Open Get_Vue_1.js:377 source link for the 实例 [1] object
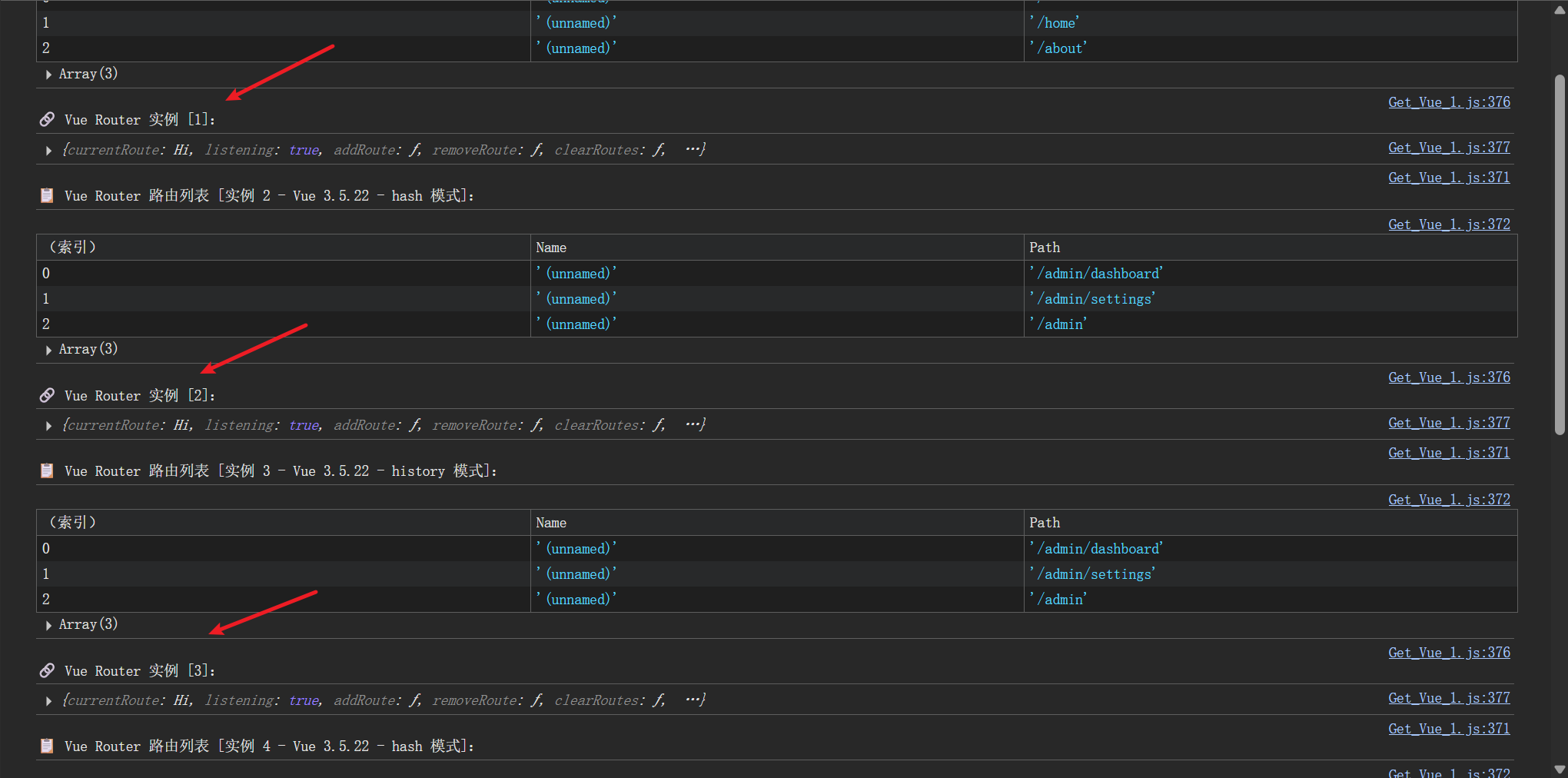This screenshot has width=1568, height=778. click(x=1448, y=148)
